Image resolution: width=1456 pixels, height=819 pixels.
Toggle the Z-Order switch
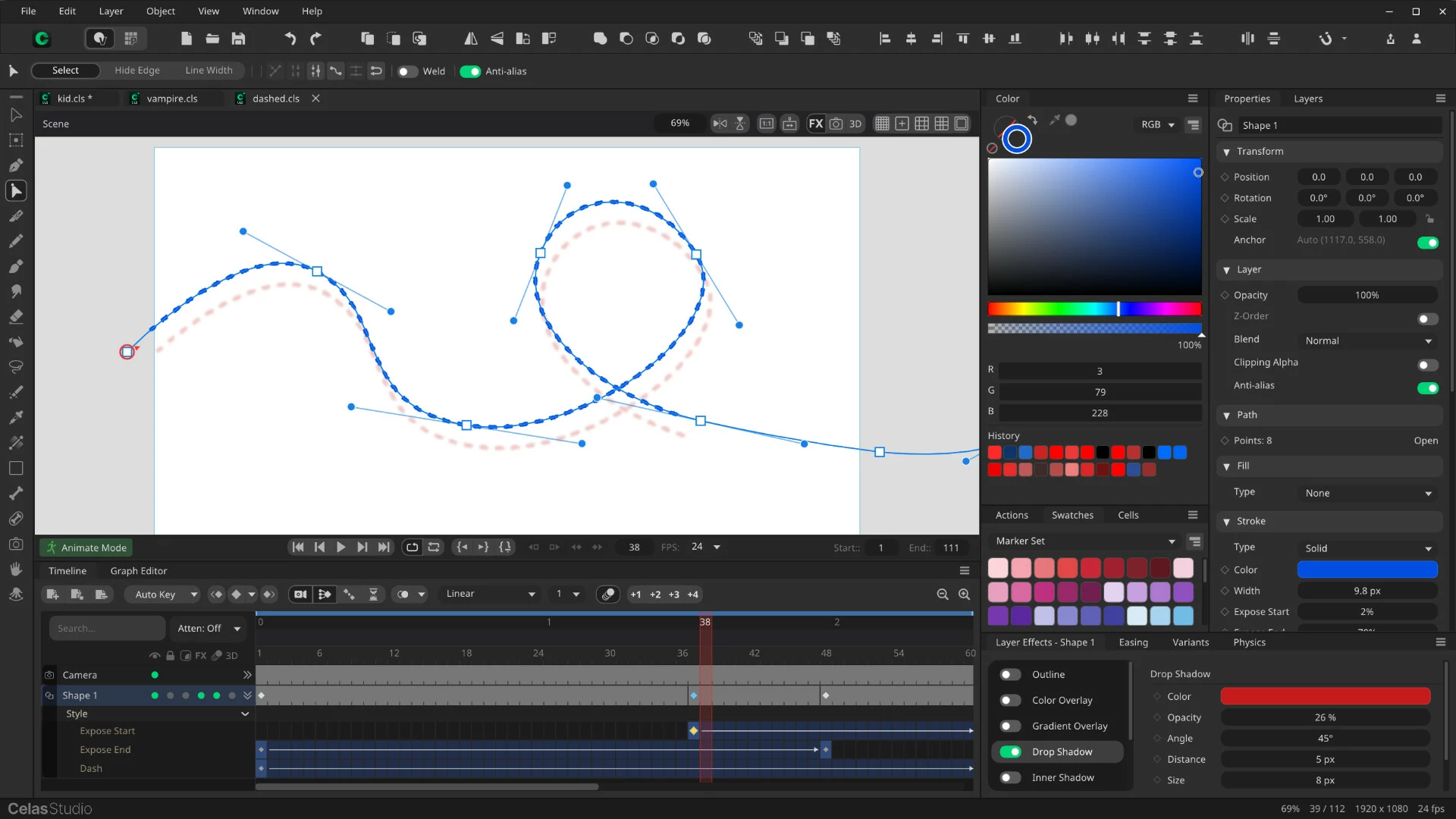pyautogui.click(x=1428, y=319)
